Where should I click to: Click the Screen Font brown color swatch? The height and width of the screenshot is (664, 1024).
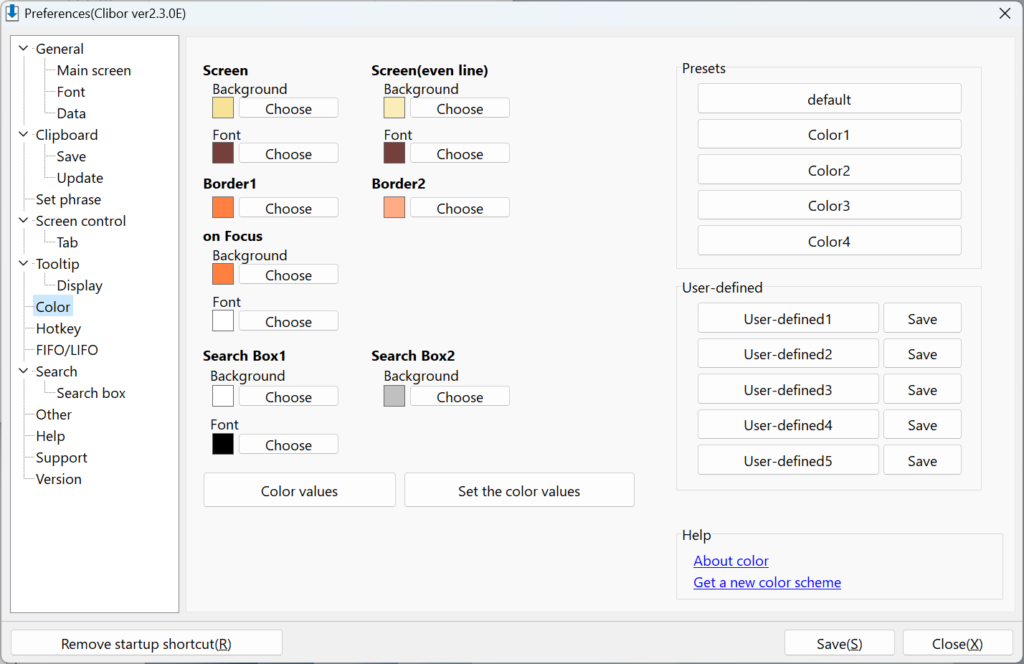point(223,153)
